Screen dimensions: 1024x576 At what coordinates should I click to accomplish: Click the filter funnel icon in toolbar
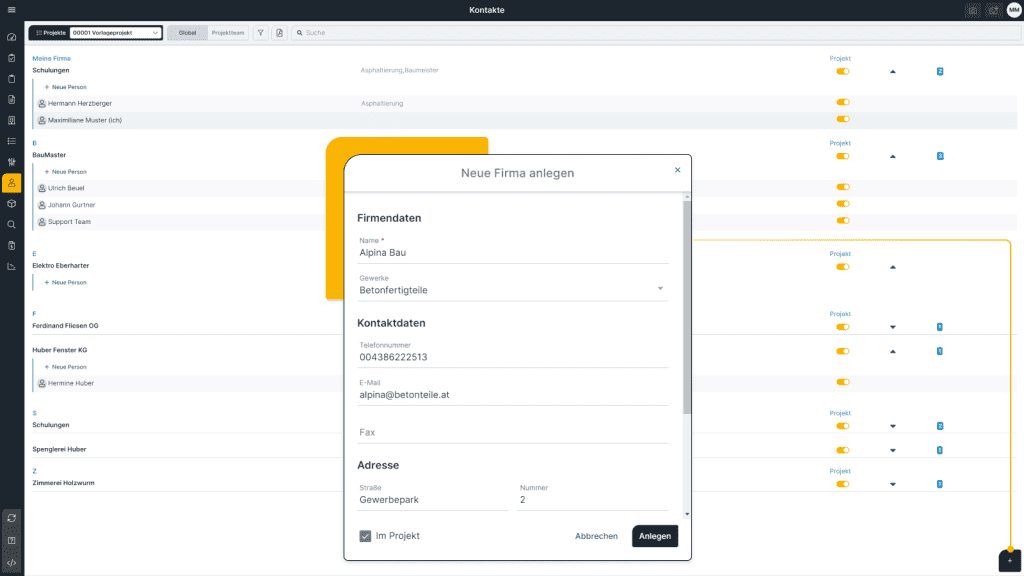click(x=260, y=33)
